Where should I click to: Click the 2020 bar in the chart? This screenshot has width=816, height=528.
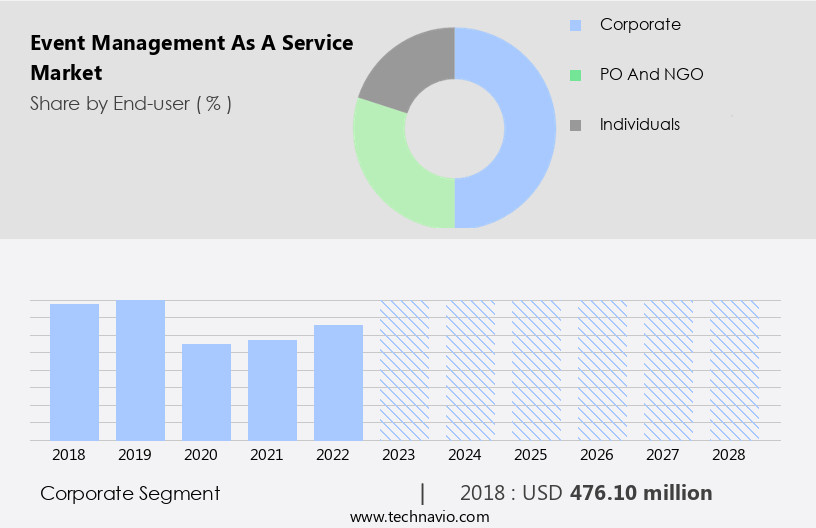[207, 391]
